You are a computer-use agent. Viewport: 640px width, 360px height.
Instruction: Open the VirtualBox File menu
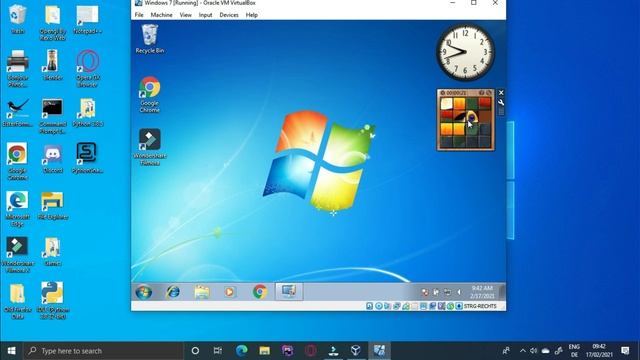tap(139, 15)
